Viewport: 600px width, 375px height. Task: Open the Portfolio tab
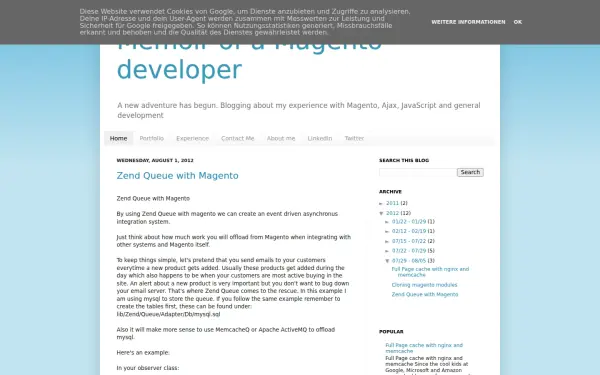pos(152,139)
